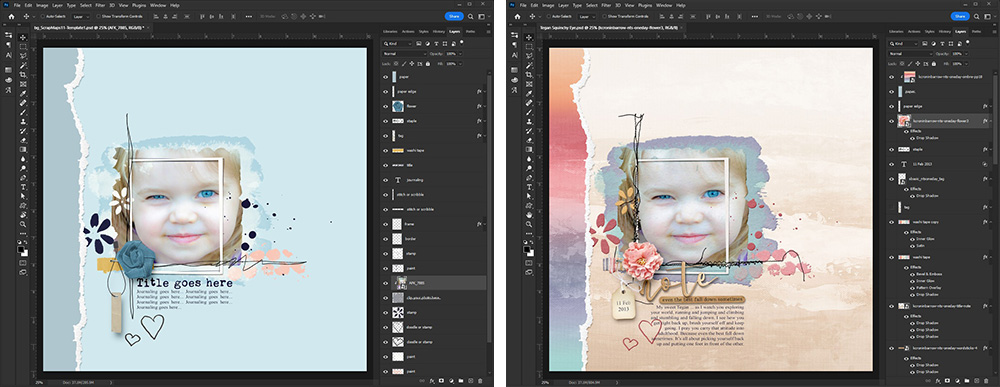Click lock all icon in left Layers panel
The height and width of the screenshot is (387, 1000).
(428, 64)
